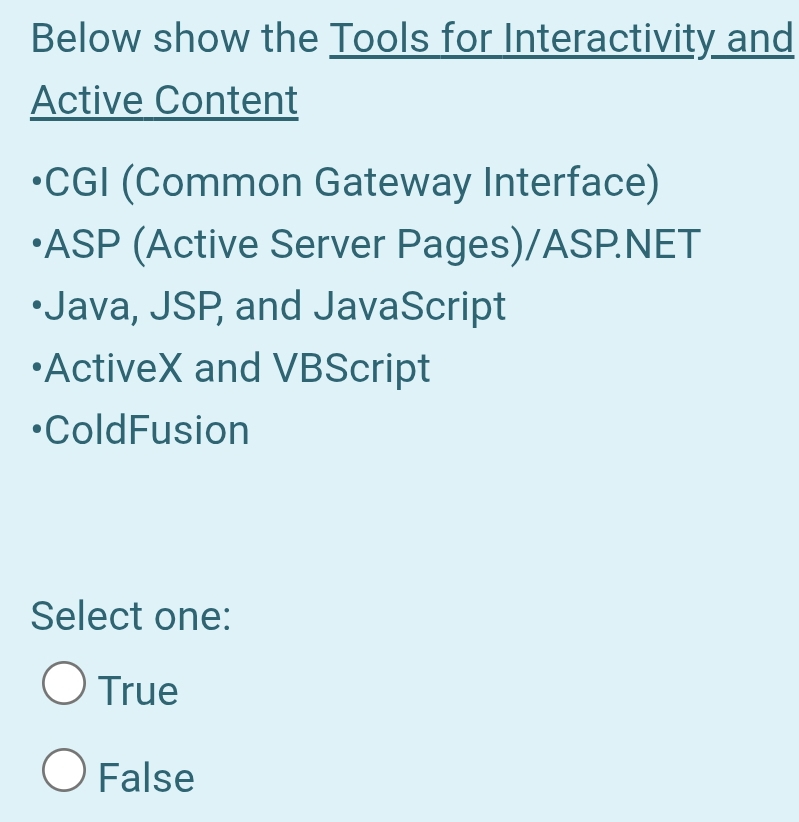Click the "ASP (Active Server Pages)/ASP.NET" line

pos(372,244)
